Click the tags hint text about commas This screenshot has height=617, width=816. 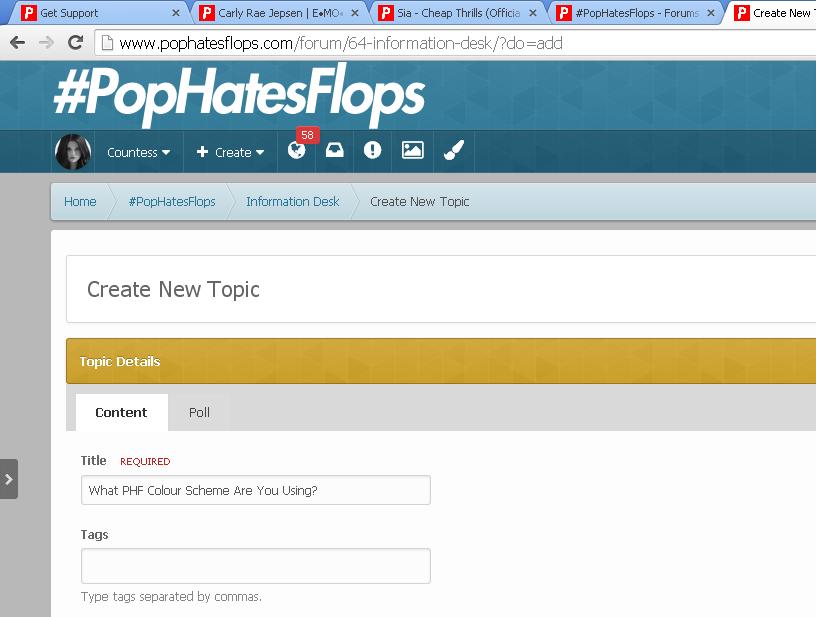coord(171,597)
